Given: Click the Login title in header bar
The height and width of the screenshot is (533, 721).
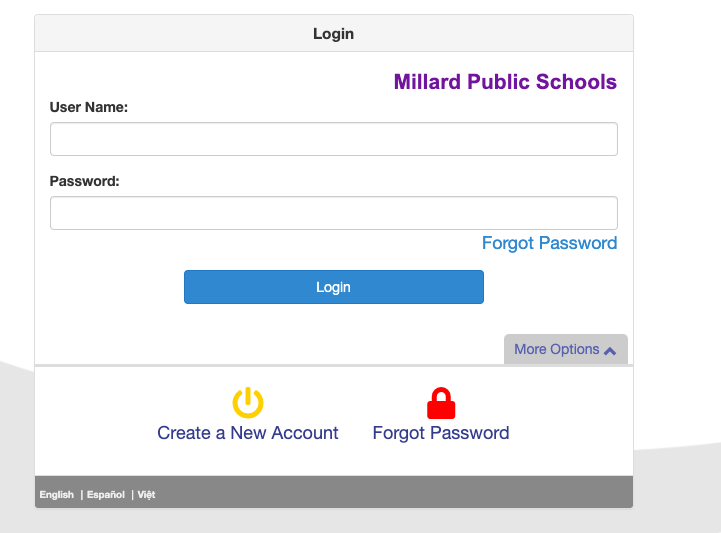Looking at the screenshot, I should [333, 34].
